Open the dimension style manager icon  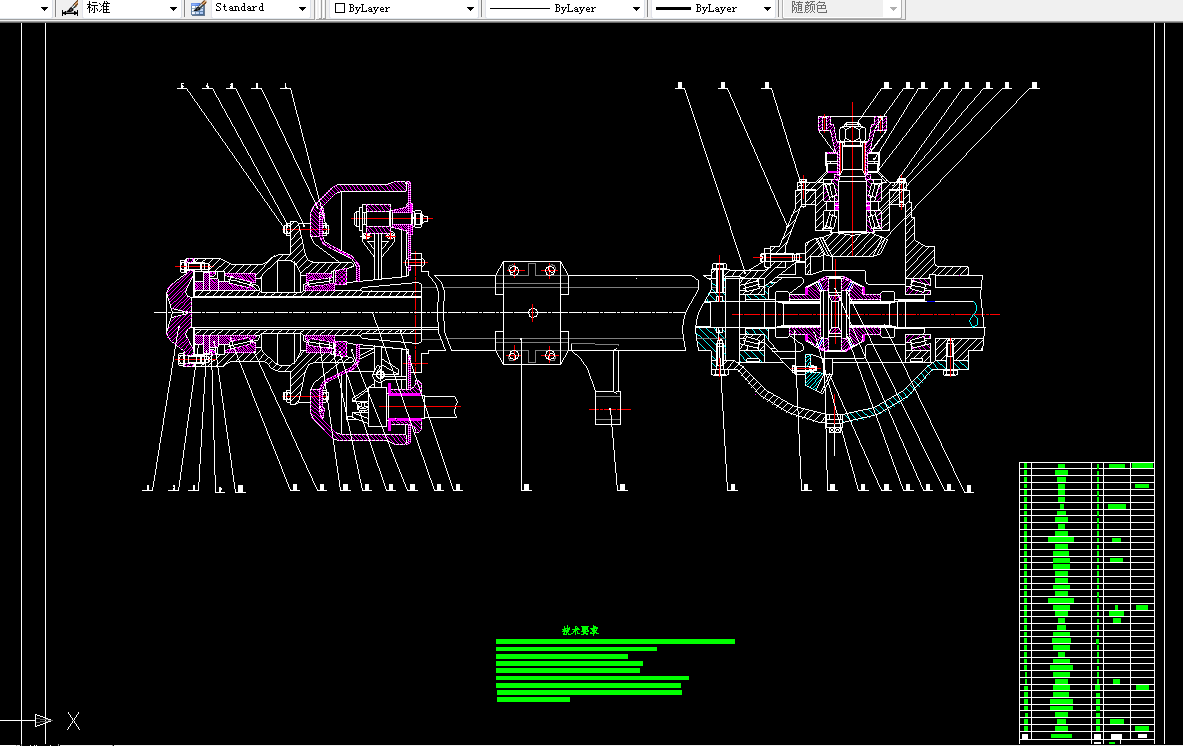(69, 8)
